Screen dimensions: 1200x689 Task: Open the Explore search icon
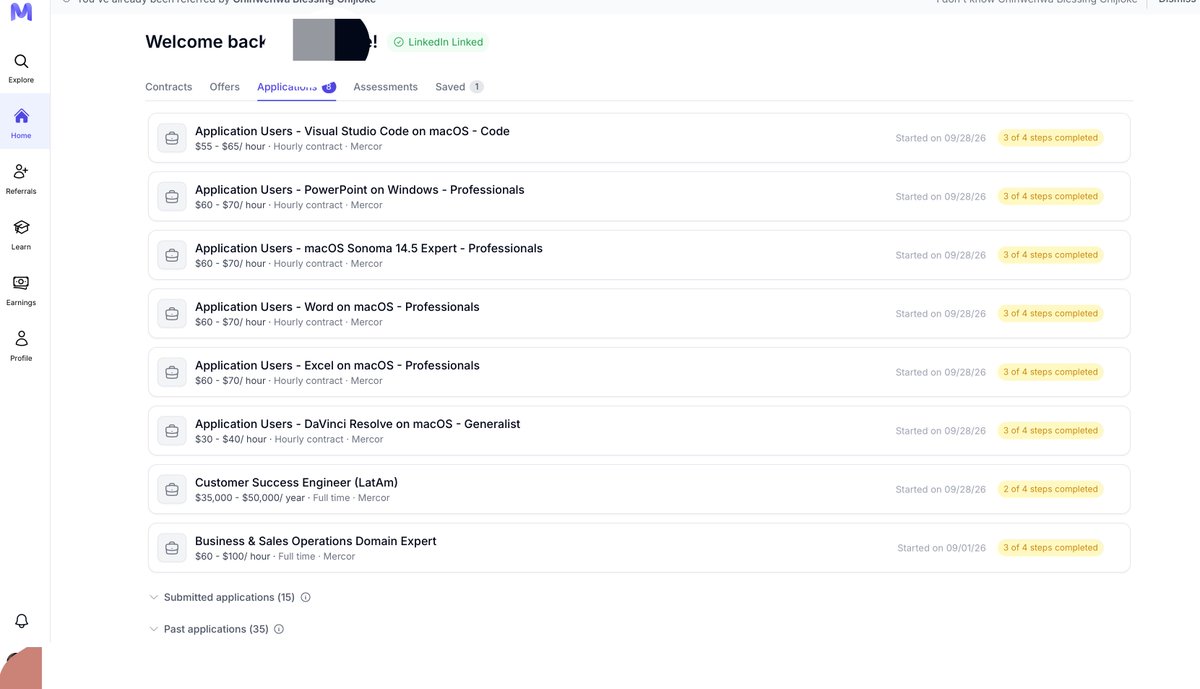21,62
